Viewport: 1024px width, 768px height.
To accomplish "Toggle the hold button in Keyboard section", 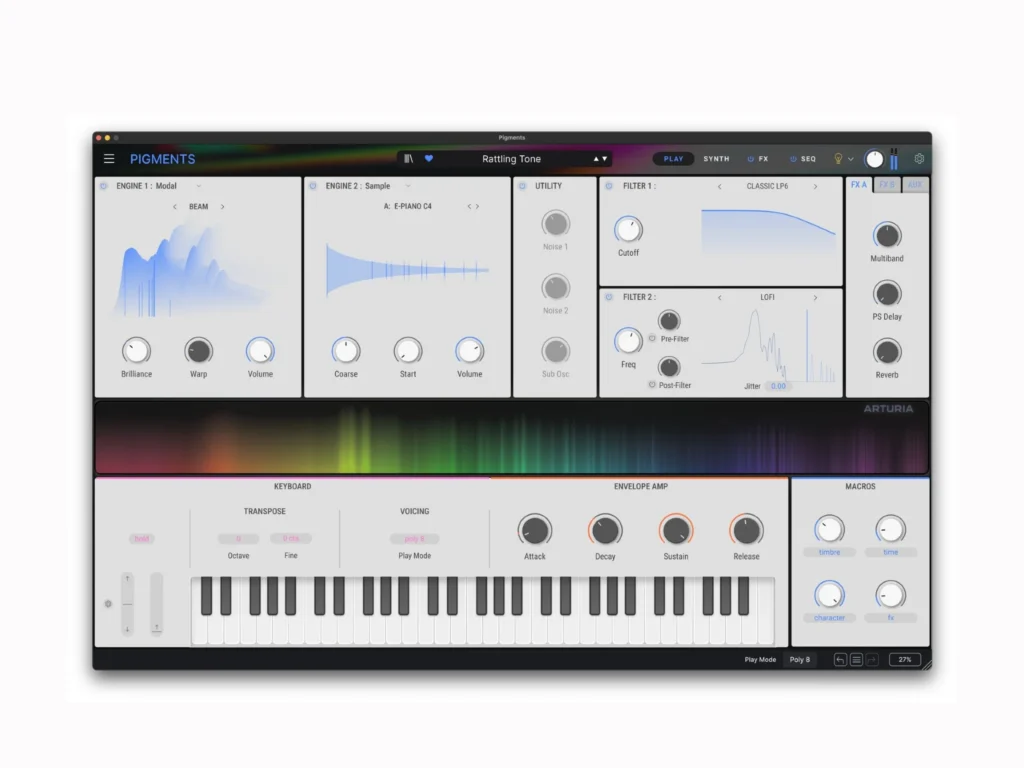I will point(142,539).
